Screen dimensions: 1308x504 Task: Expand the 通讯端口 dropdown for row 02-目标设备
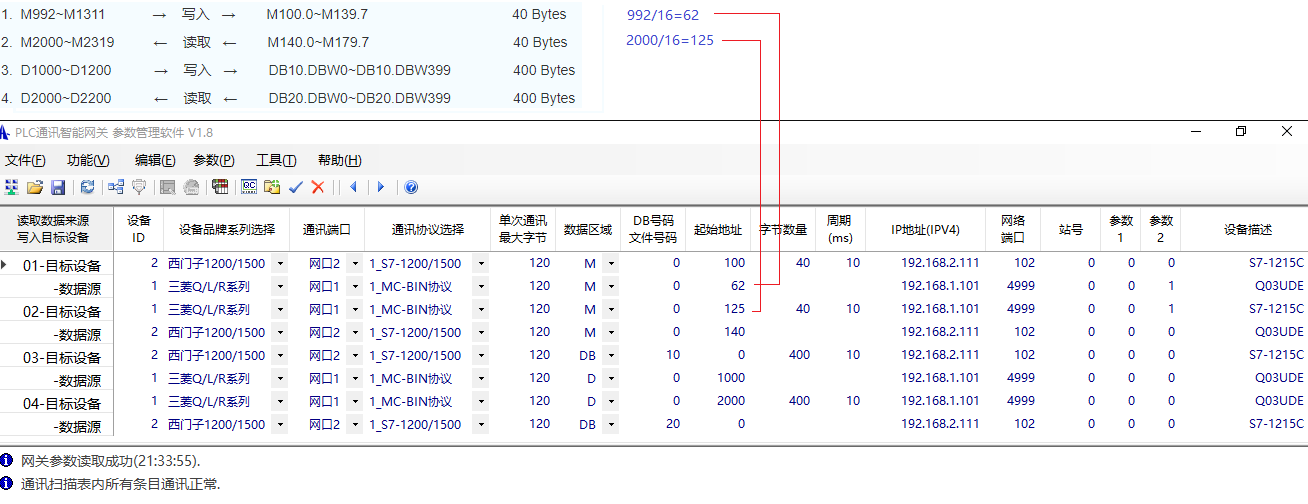355,310
